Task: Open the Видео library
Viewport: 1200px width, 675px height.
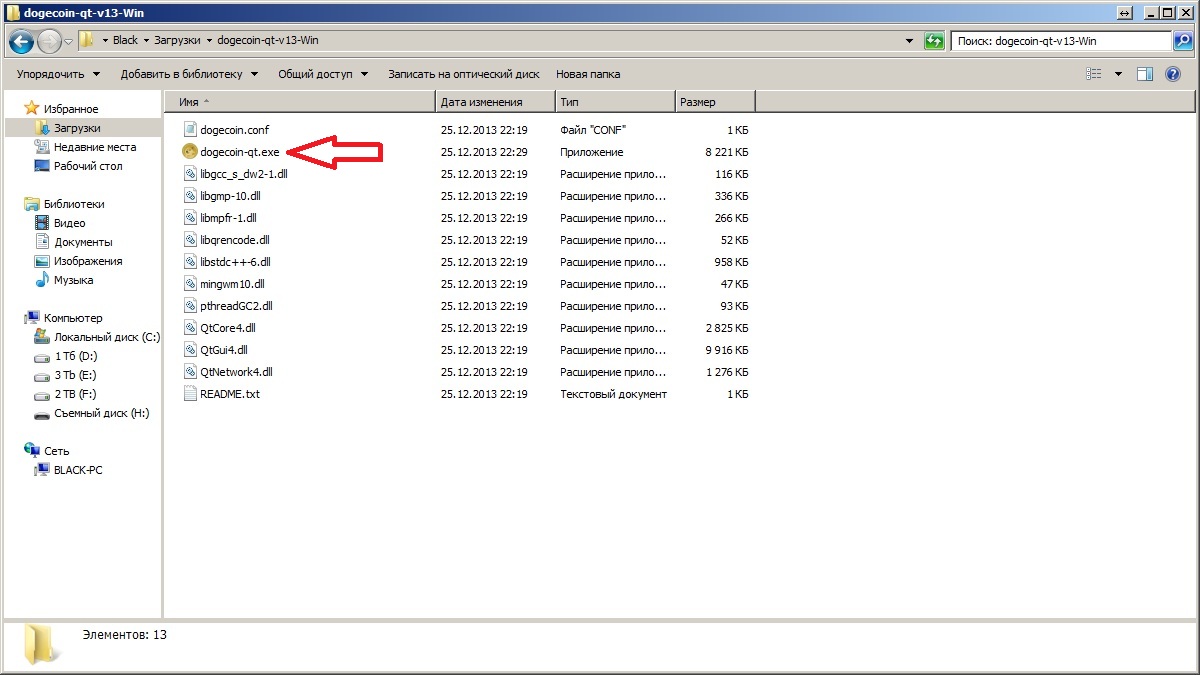Action: 70,223
